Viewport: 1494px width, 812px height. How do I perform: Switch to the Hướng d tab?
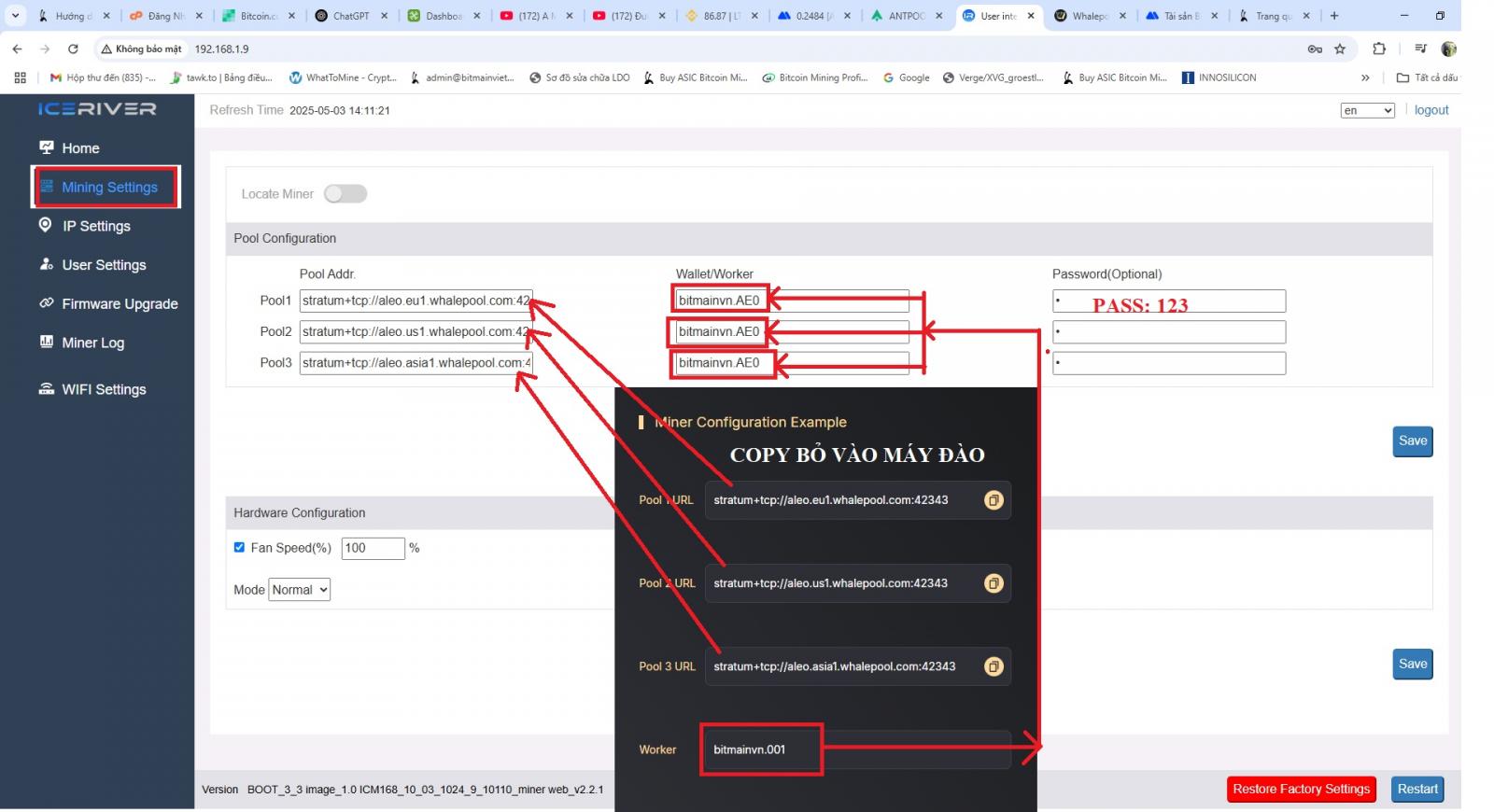(74, 16)
